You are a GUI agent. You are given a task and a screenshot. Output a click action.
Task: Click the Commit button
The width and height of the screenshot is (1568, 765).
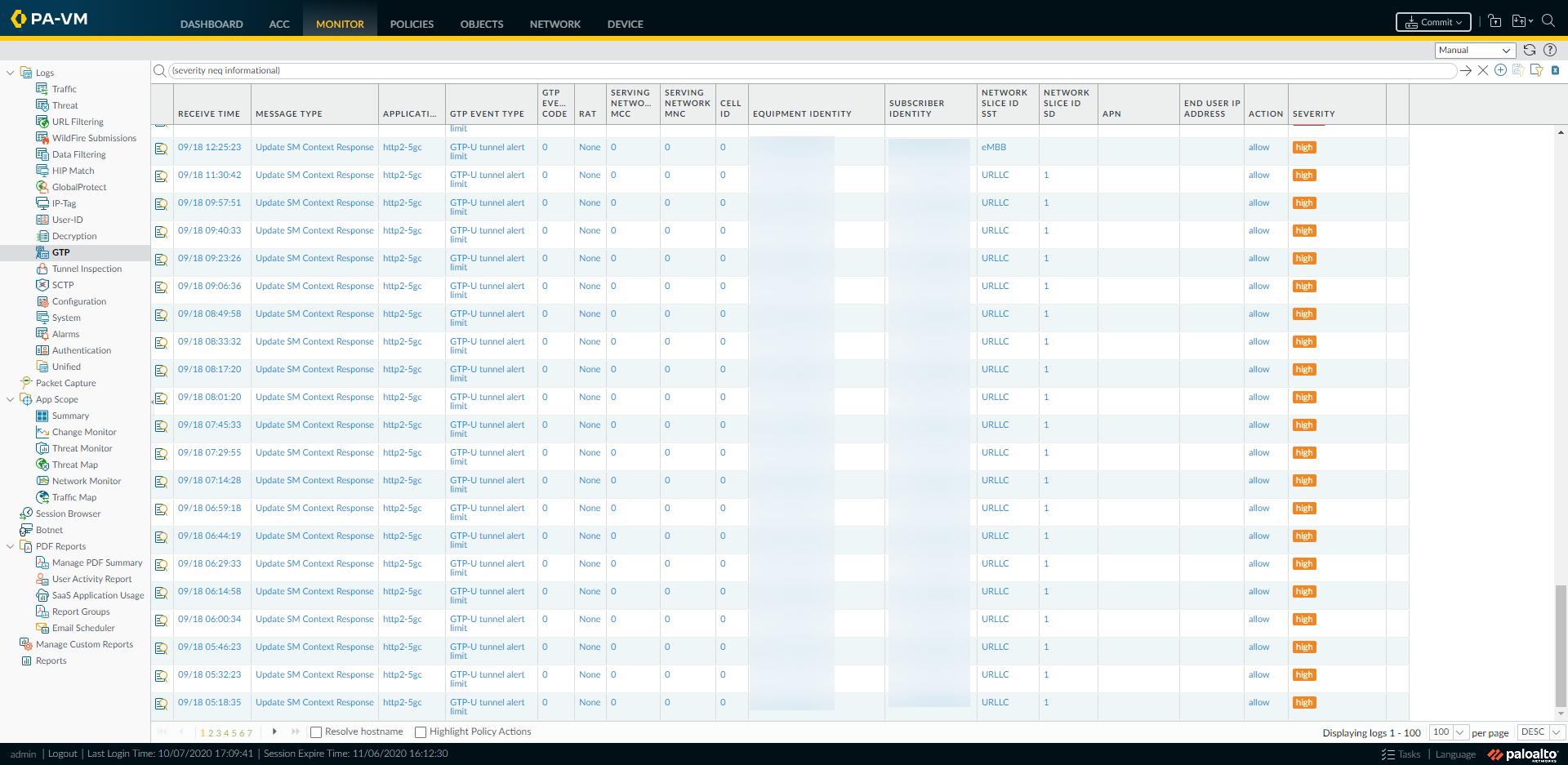1433,22
